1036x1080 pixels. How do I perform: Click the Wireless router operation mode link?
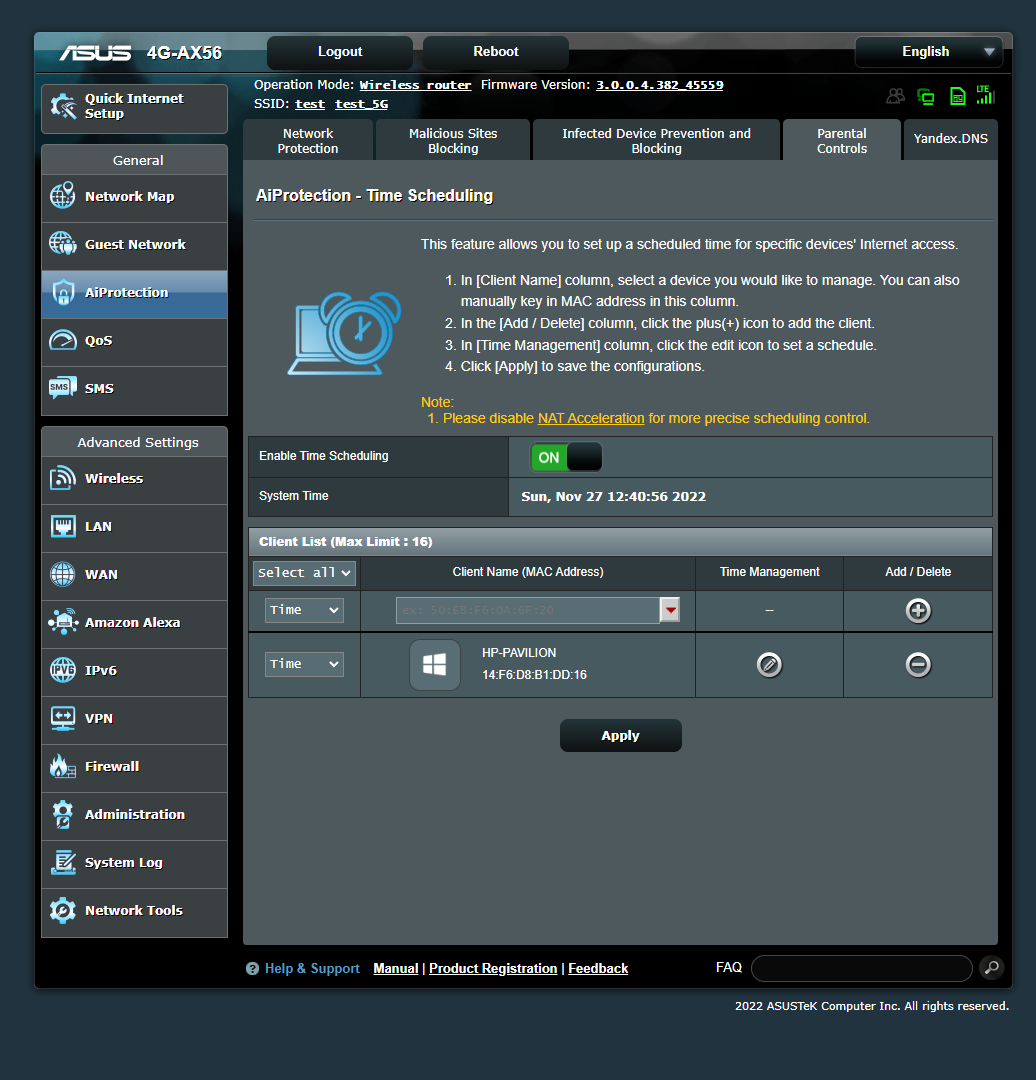point(415,85)
